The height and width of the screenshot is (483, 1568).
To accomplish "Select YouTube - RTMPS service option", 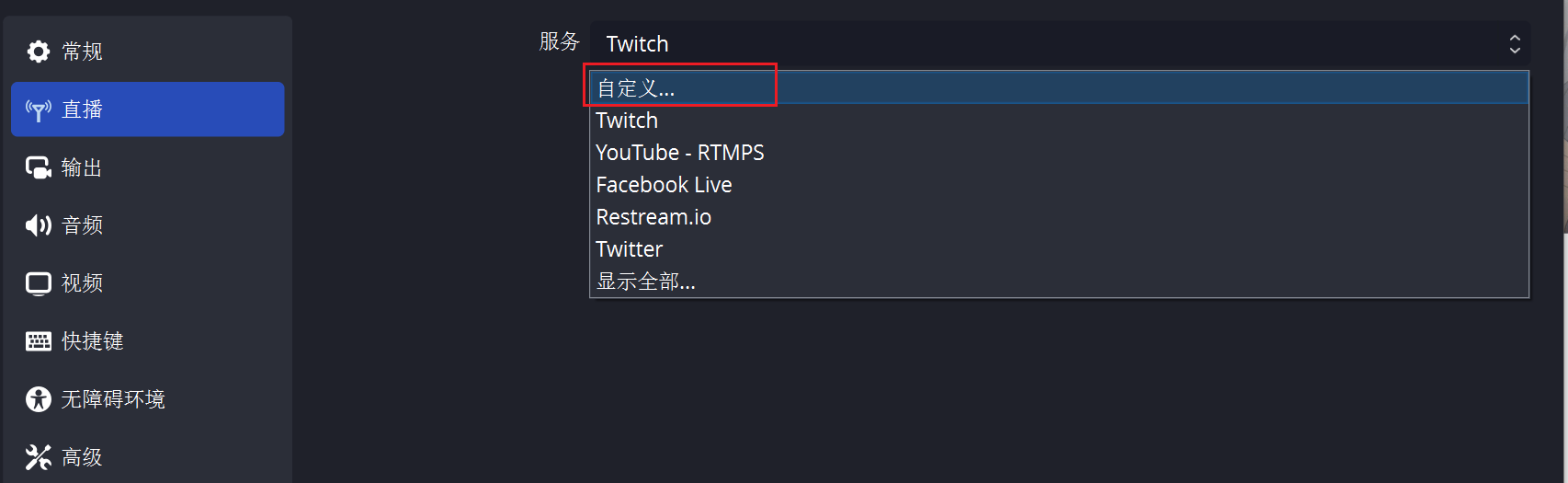I will 679,153.
